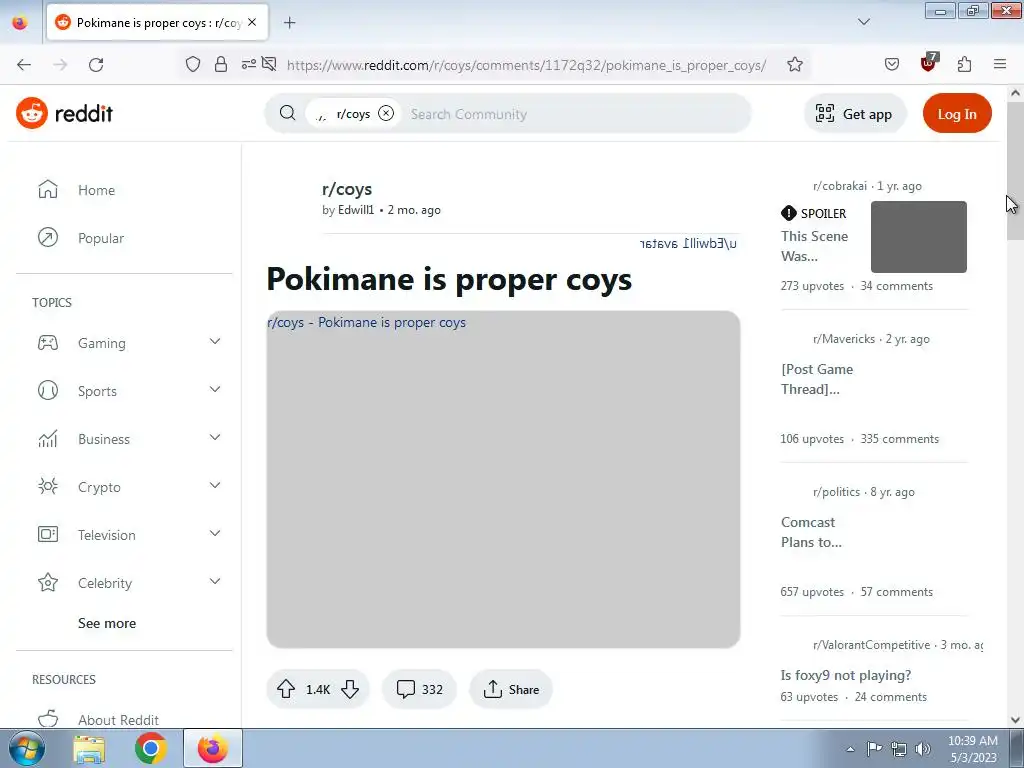Viewport: 1024px width, 768px height.
Task: Expand the Sports topic
Action: [215, 390]
